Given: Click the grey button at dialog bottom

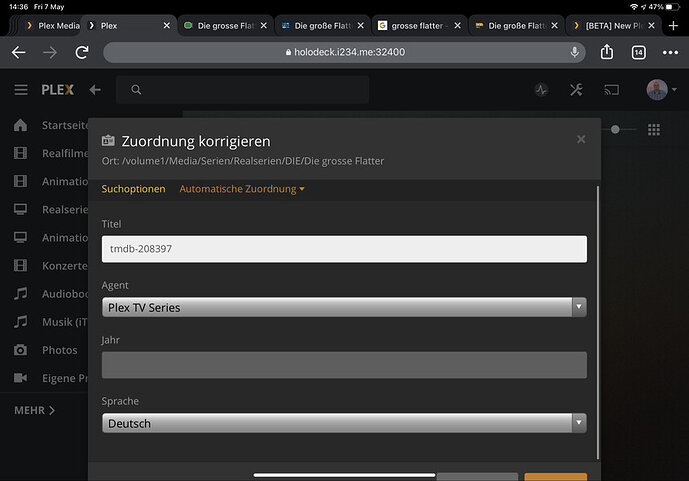Looking at the screenshot, I should (477, 477).
